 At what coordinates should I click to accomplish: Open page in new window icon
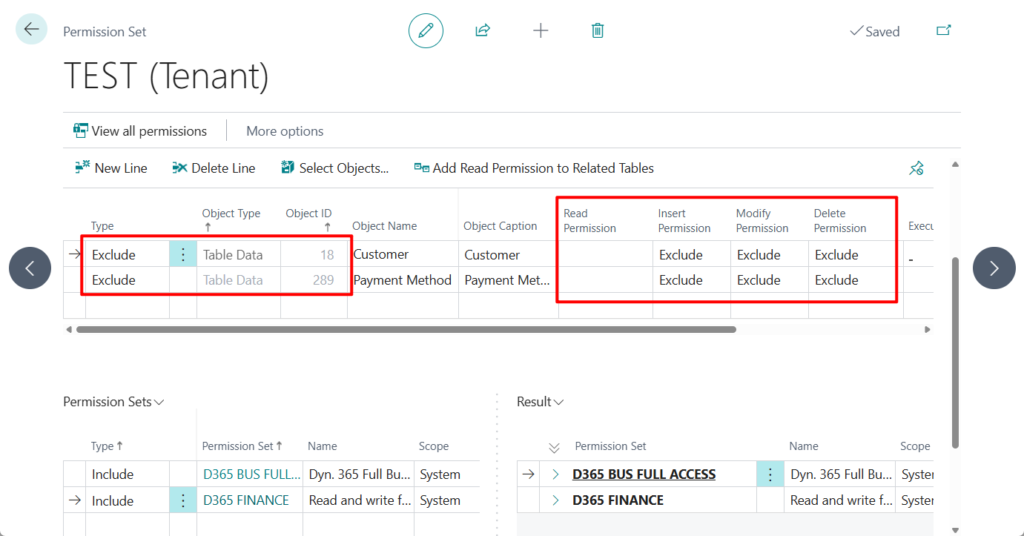pyautogui.click(x=943, y=31)
